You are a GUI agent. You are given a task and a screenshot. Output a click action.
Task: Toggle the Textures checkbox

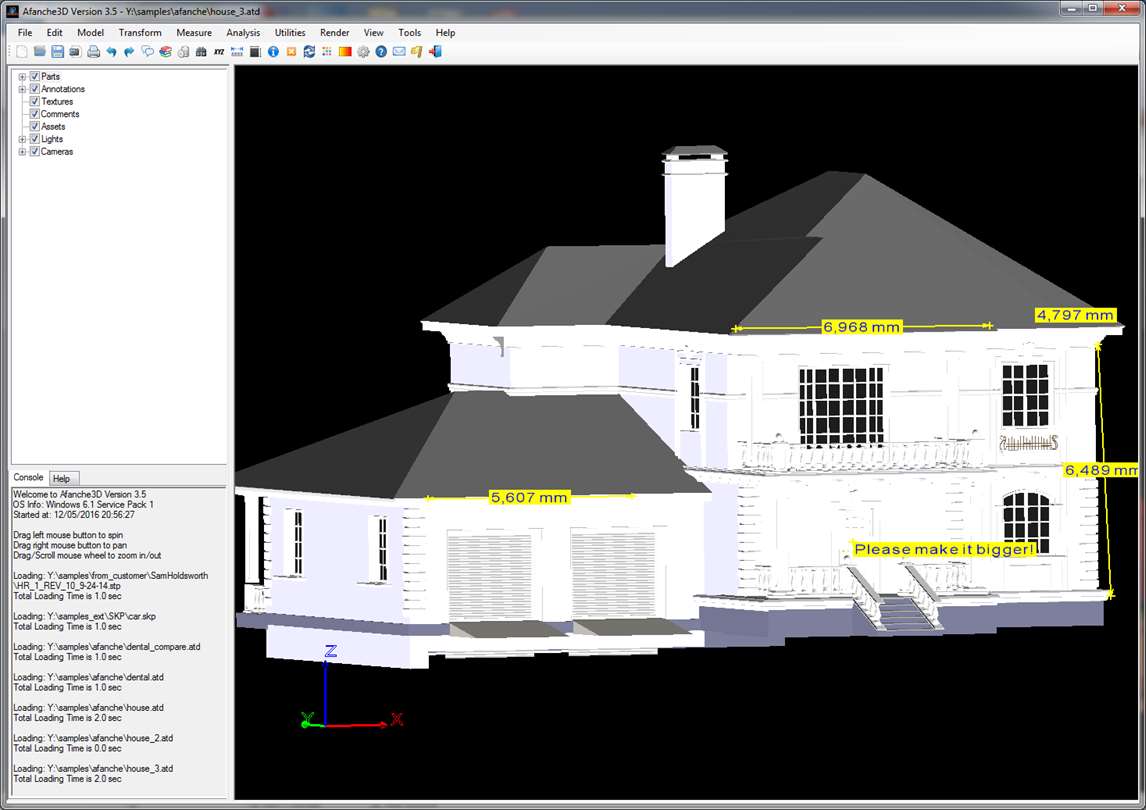[34, 101]
